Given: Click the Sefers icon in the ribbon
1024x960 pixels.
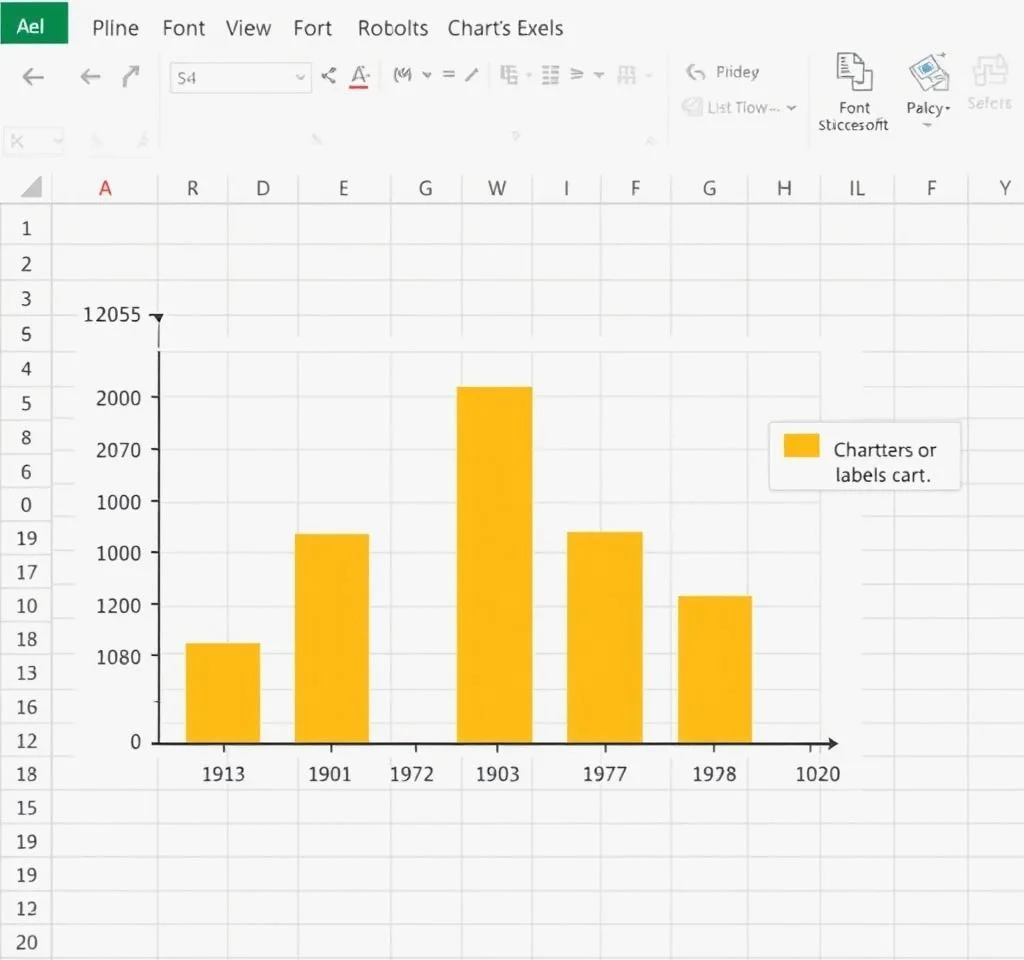Looking at the screenshot, I should [x=989, y=72].
